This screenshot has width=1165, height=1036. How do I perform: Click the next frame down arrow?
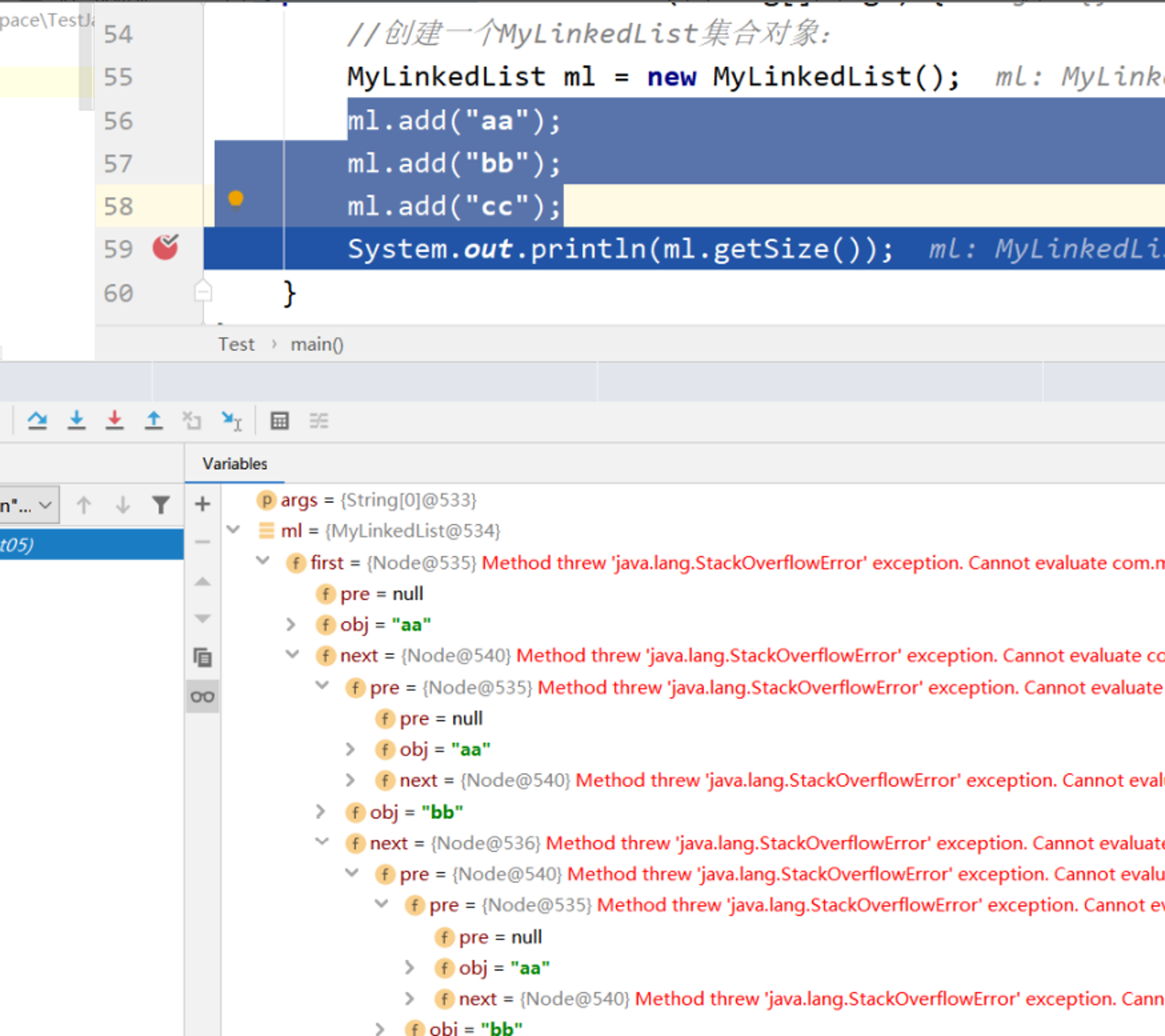(x=122, y=505)
